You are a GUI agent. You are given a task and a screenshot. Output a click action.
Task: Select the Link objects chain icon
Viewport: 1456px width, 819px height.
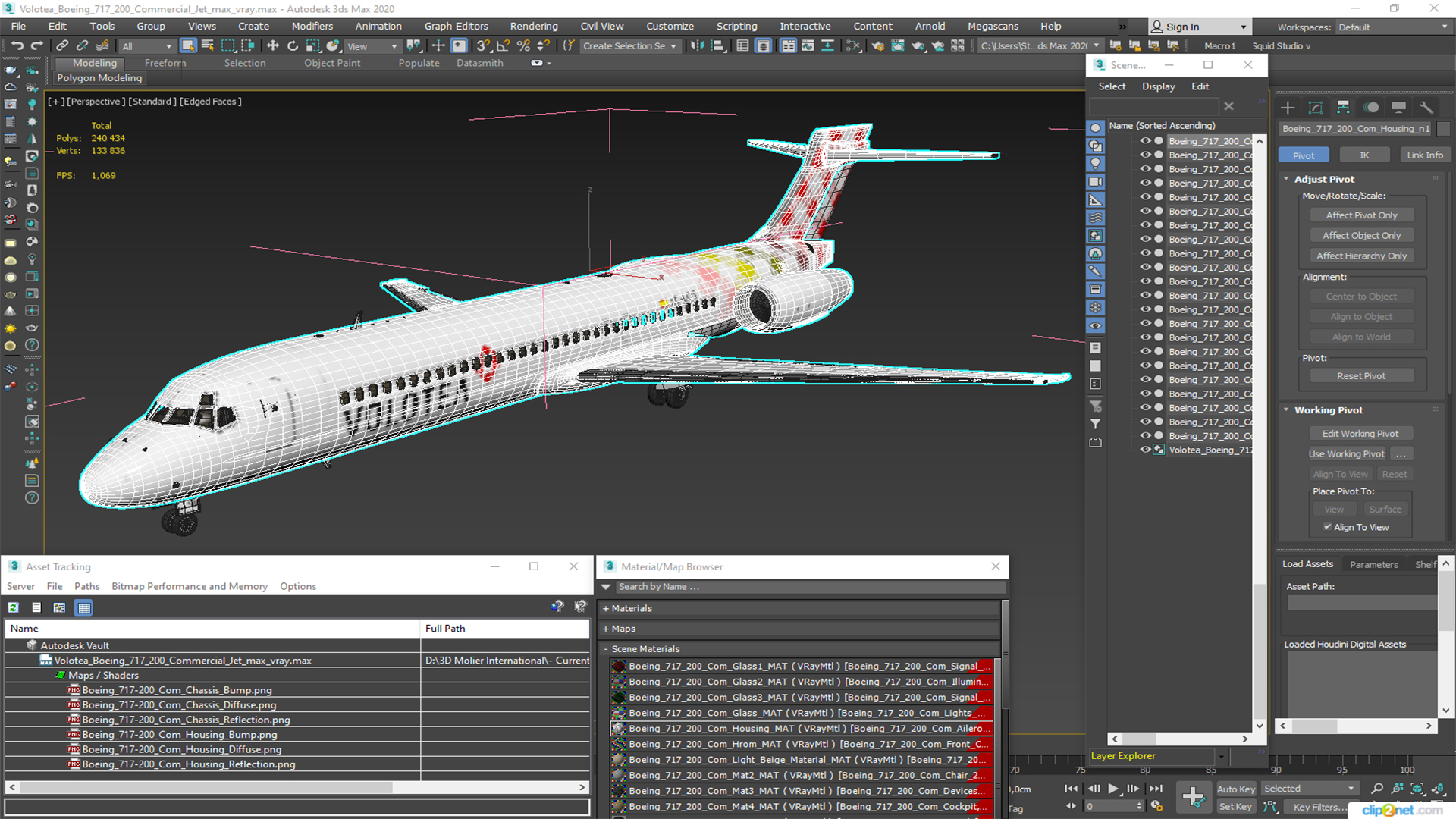pos(63,45)
